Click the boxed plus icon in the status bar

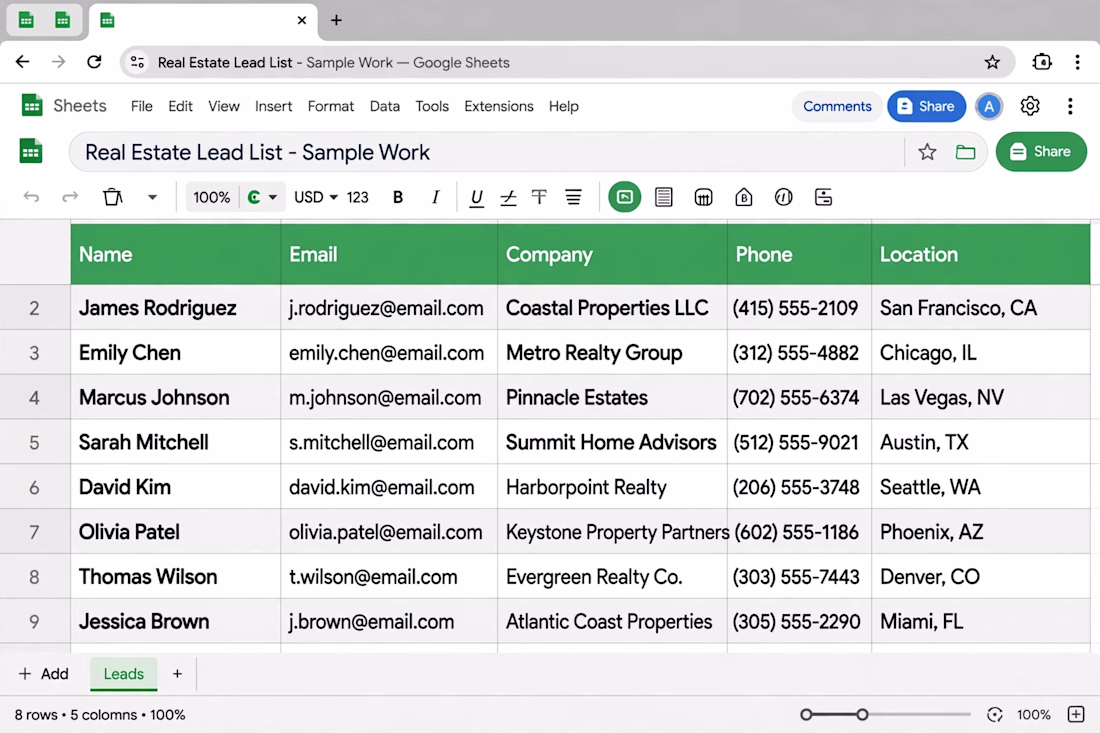[1076, 715]
